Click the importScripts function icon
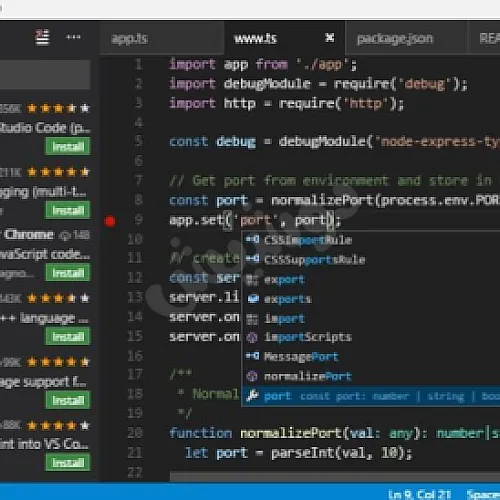The height and width of the screenshot is (500, 500). coord(252,337)
